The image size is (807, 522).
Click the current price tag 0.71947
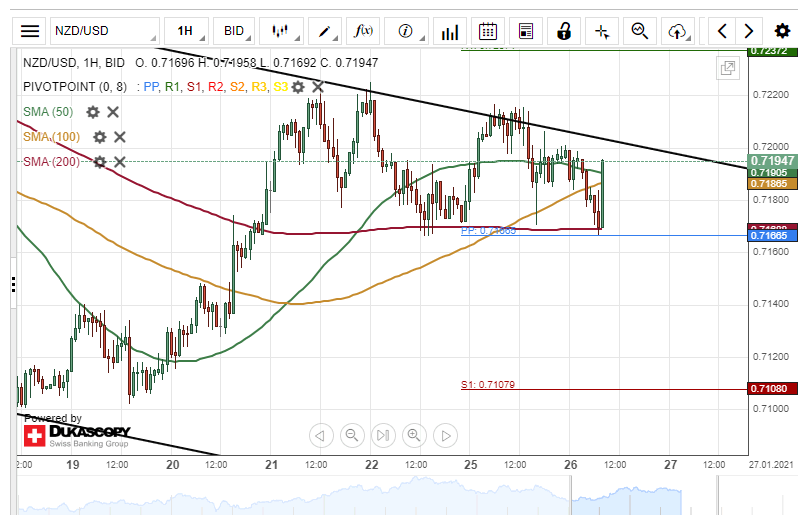773,161
